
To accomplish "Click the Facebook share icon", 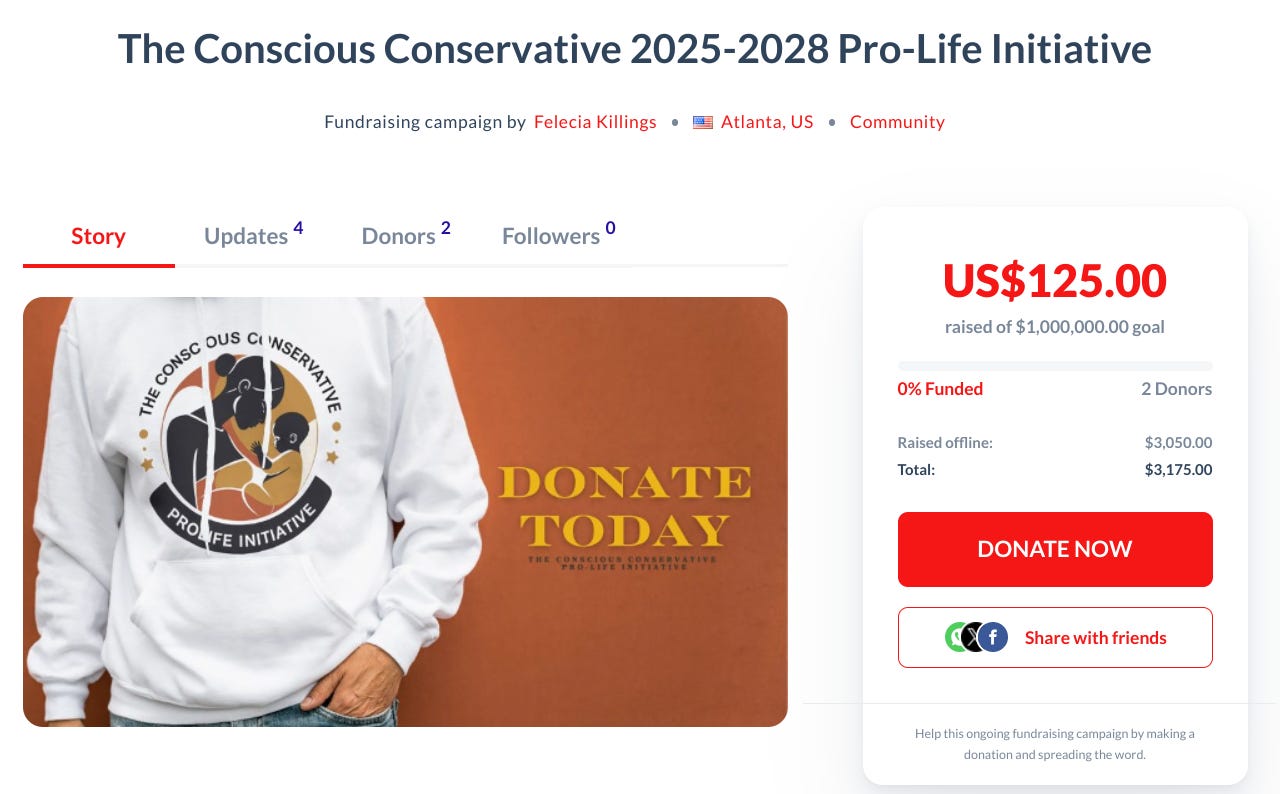I will coord(993,637).
